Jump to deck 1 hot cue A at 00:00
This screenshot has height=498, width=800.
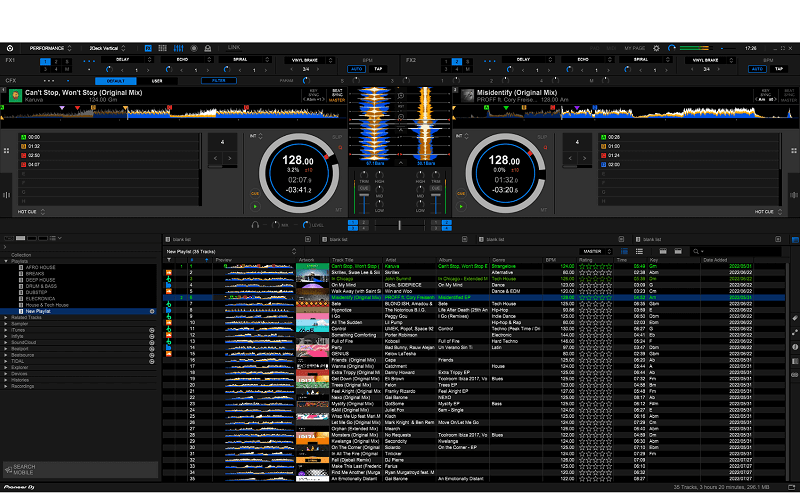[109, 137]
